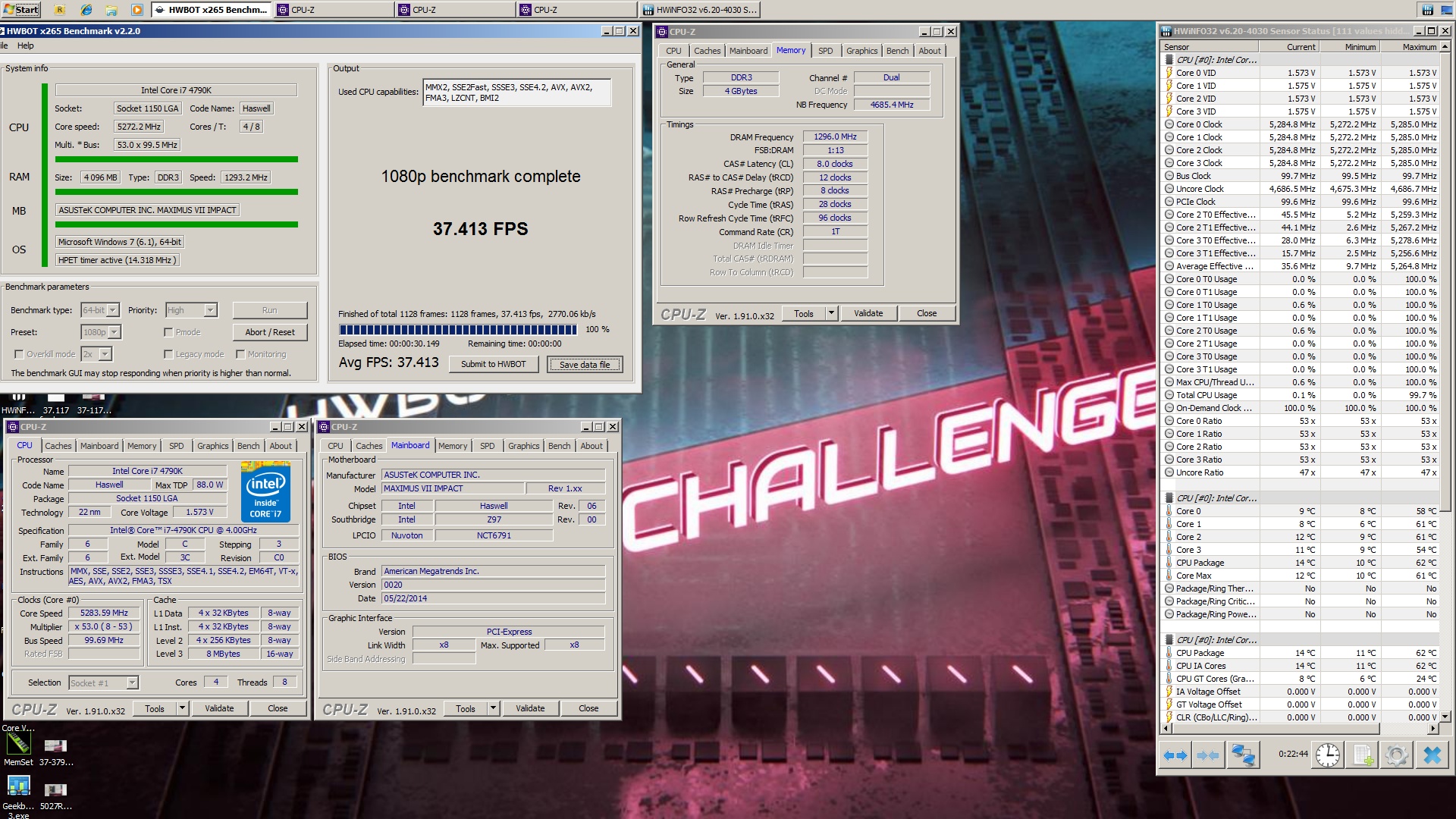Image resolution: width=1456 pixels, height=819 pixels.
Task: Click the Maximum column header in HWiNFO
Action: [x=1409, y=47]
